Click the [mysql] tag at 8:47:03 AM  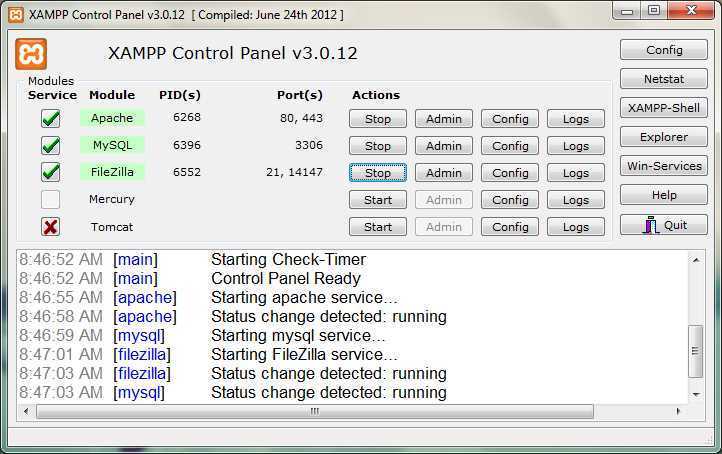click(x=139, y=392)
